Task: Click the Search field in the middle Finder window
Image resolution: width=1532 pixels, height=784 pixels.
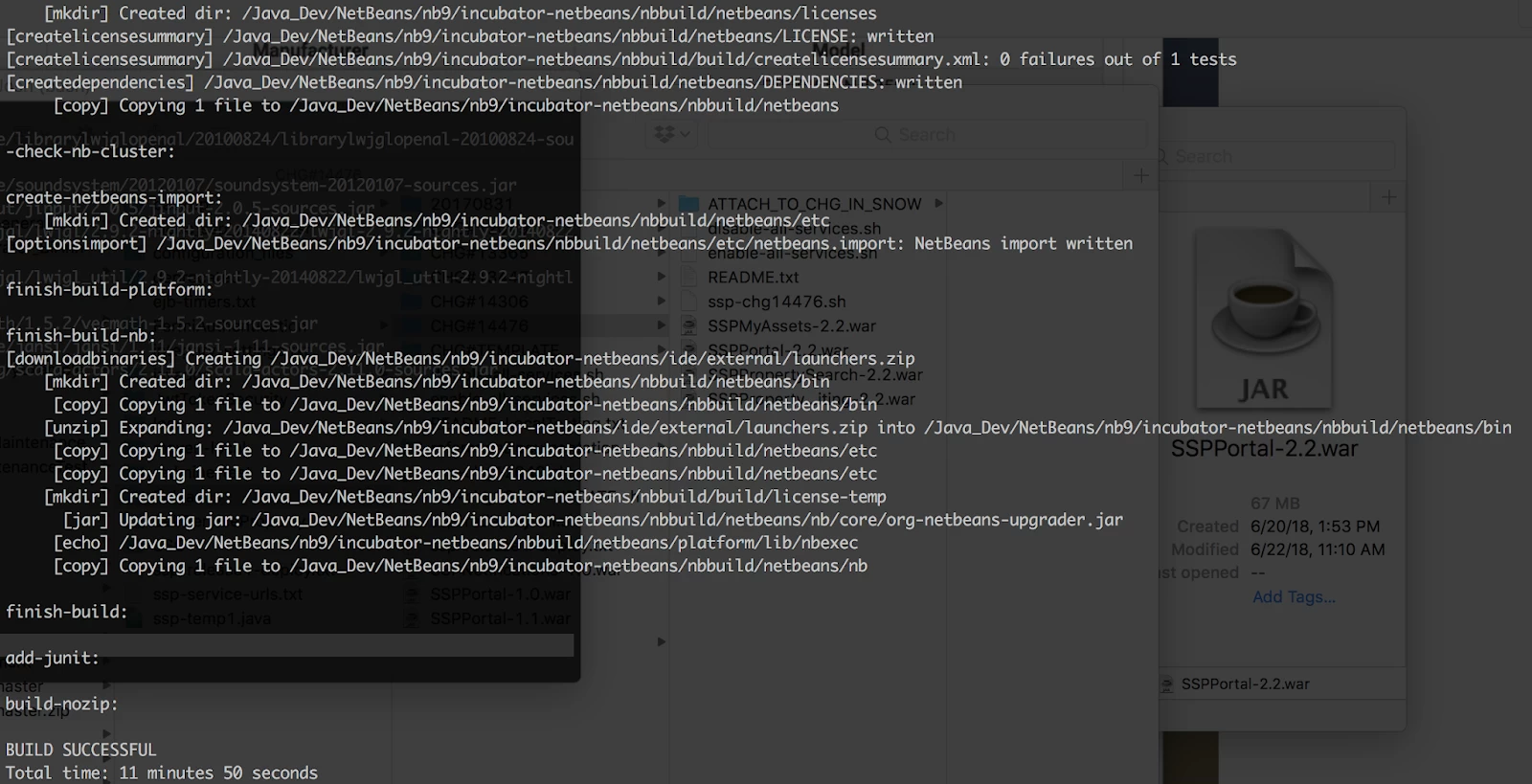Action: 926,135
